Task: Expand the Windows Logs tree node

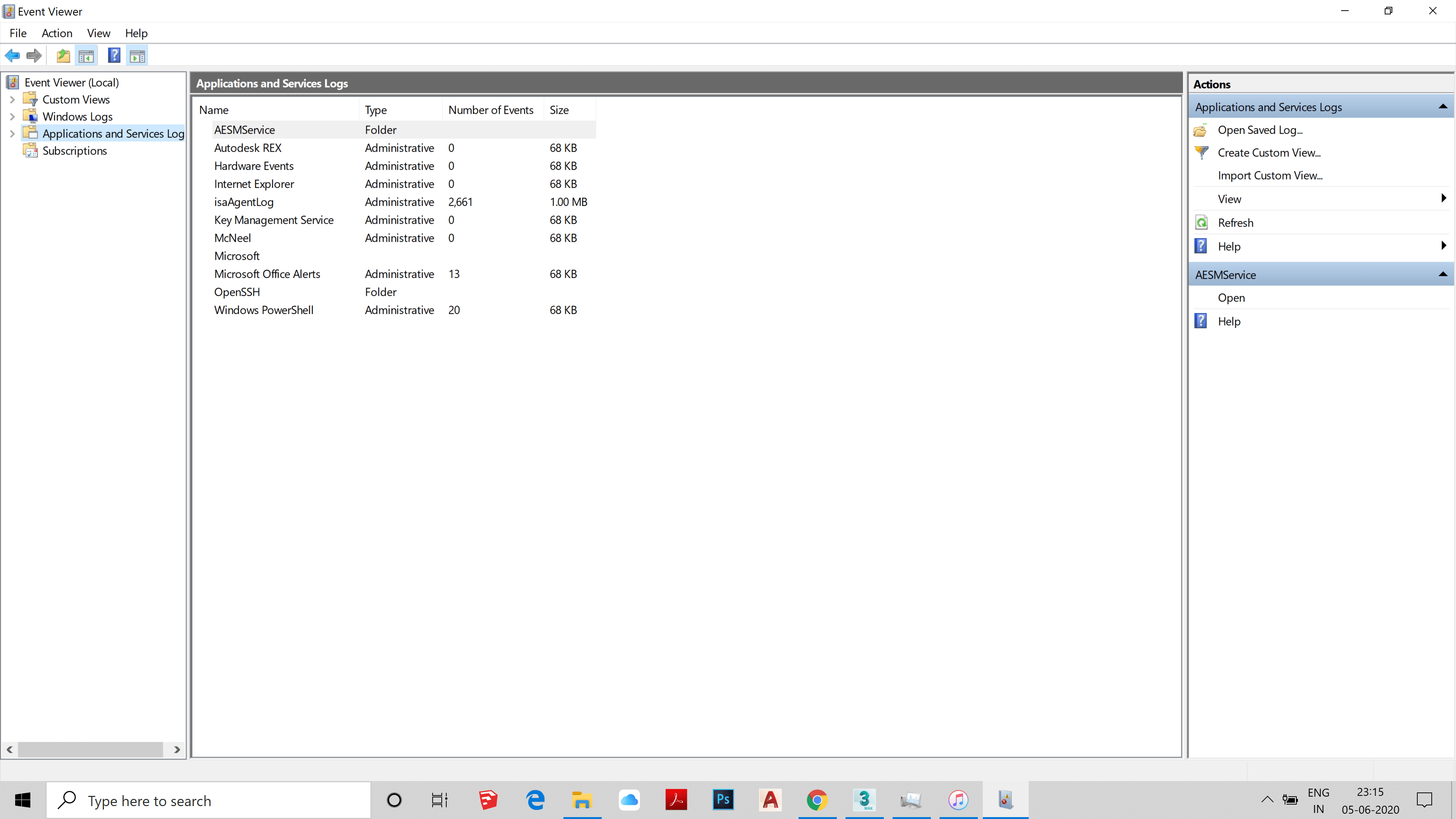Action: tap(12, 116)
